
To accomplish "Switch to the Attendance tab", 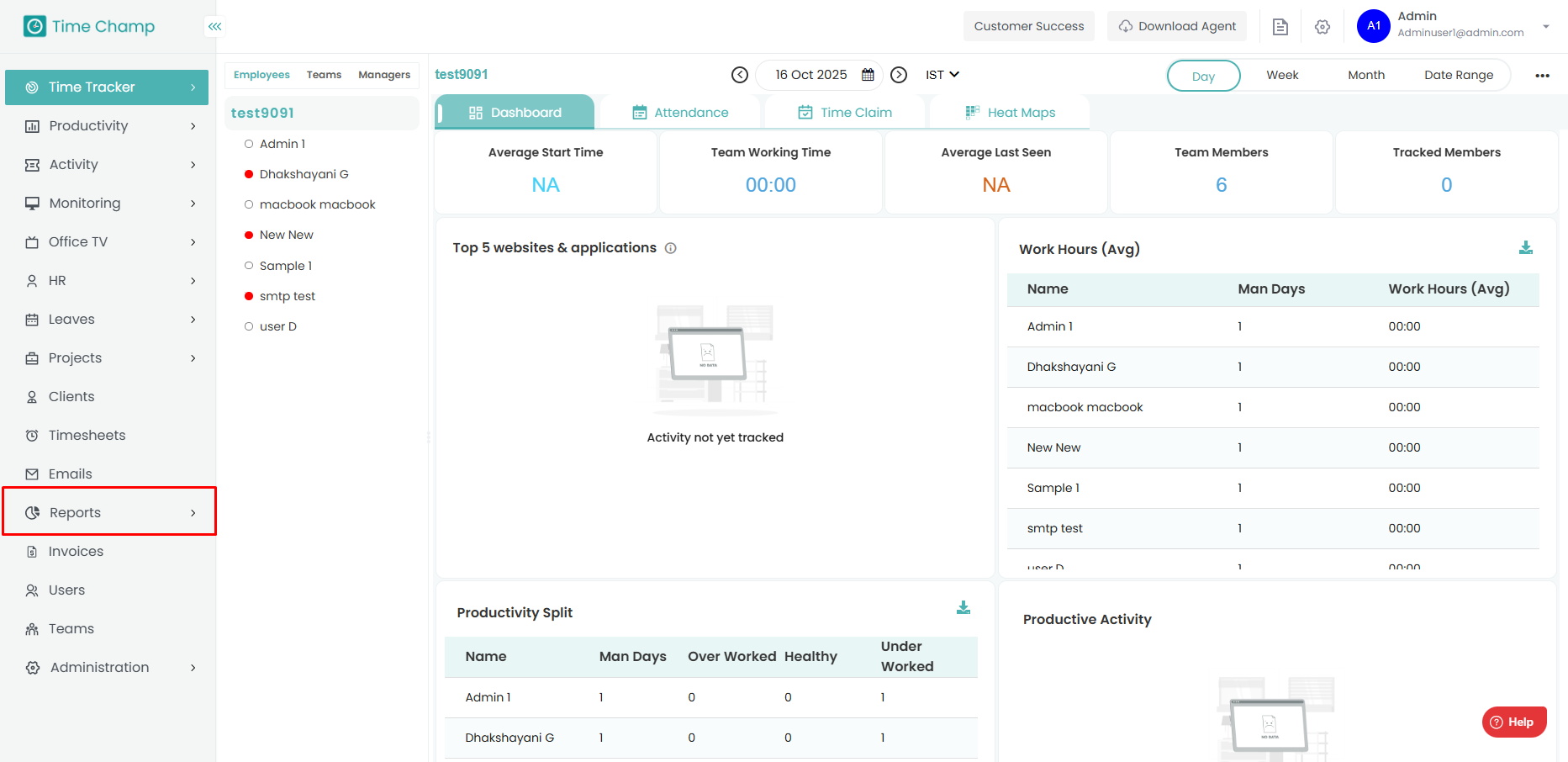I will point(681,113).
